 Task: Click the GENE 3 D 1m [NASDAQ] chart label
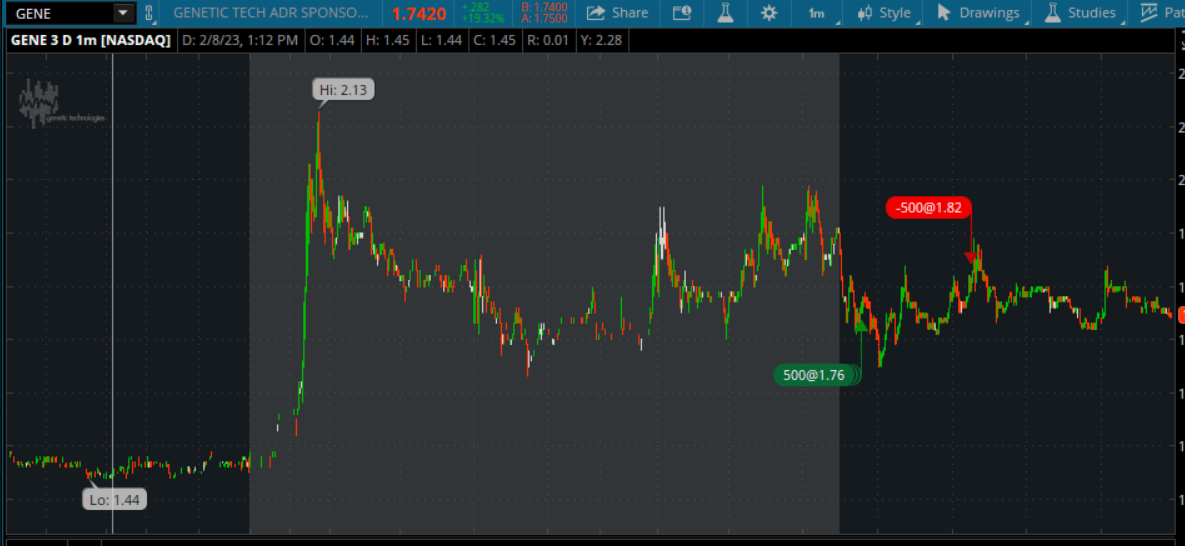(x=91, y=40)
